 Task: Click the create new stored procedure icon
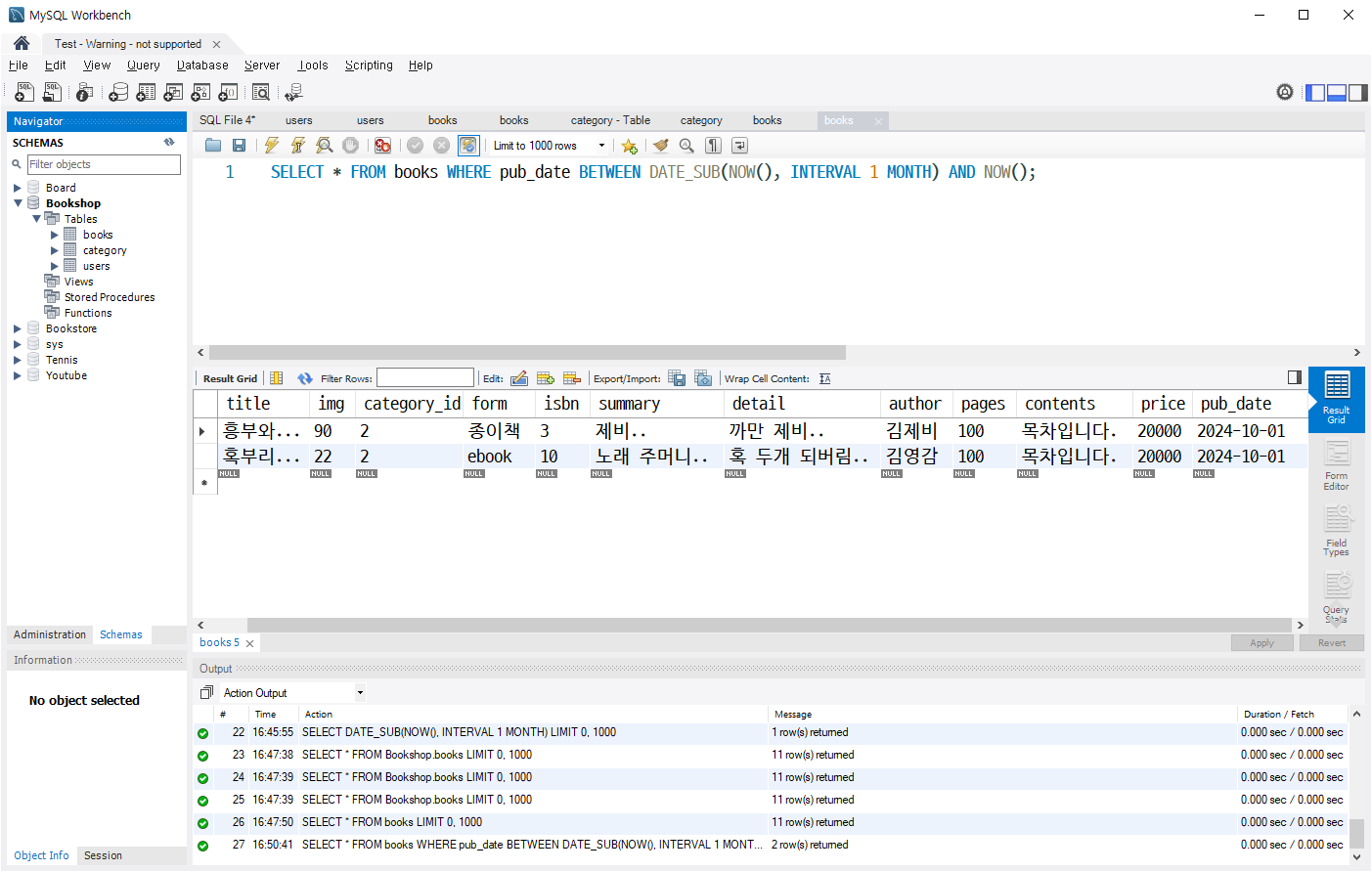point(200,92)
